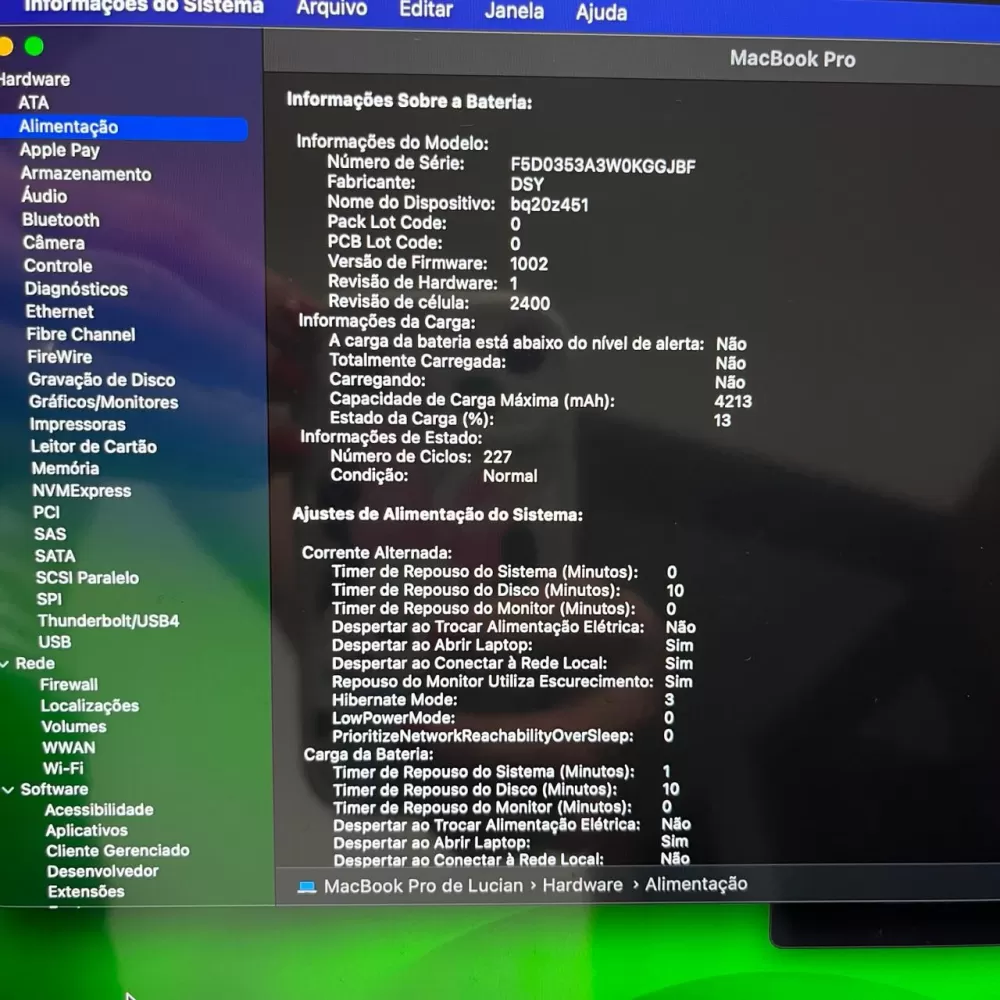Click MacBook Pro de Lucian in path bar
The height and width of the screenshot is (1000, 1000).
(x=423, y=886)
